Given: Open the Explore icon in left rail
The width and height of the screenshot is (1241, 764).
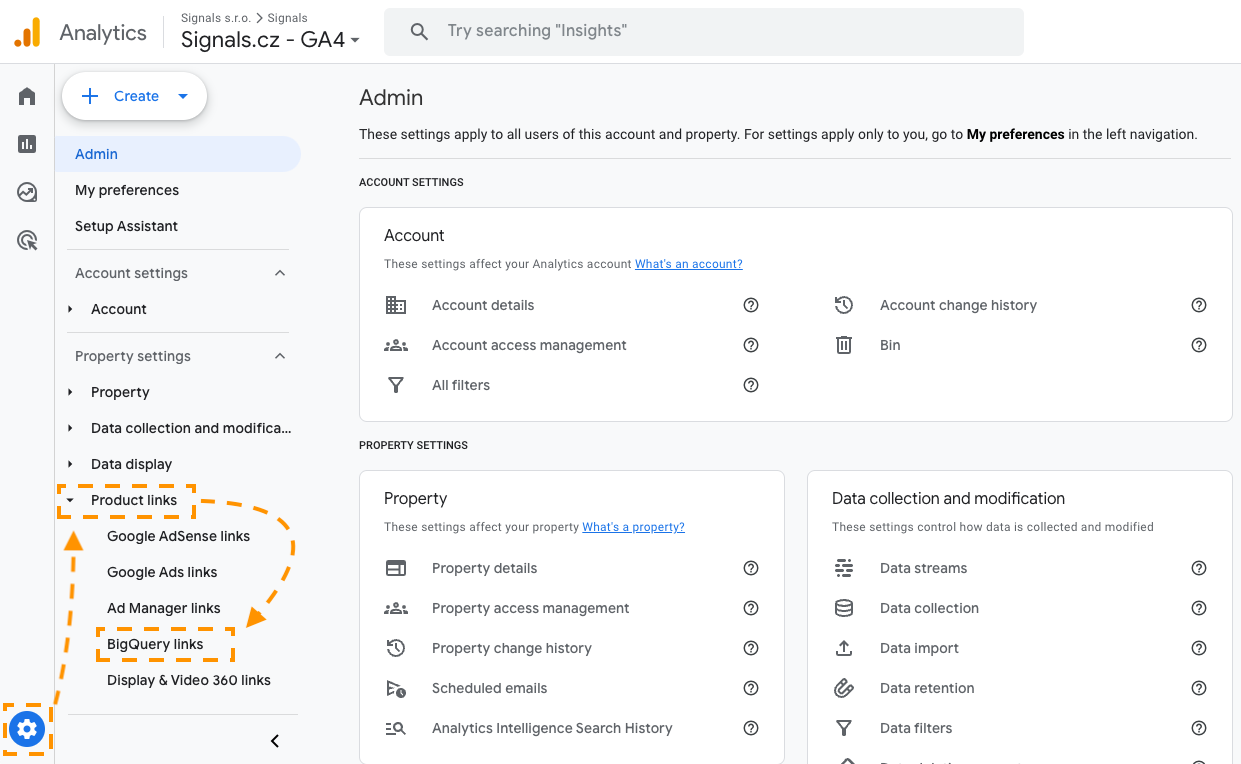Looking at the screenshot, I should coord(27,192).
